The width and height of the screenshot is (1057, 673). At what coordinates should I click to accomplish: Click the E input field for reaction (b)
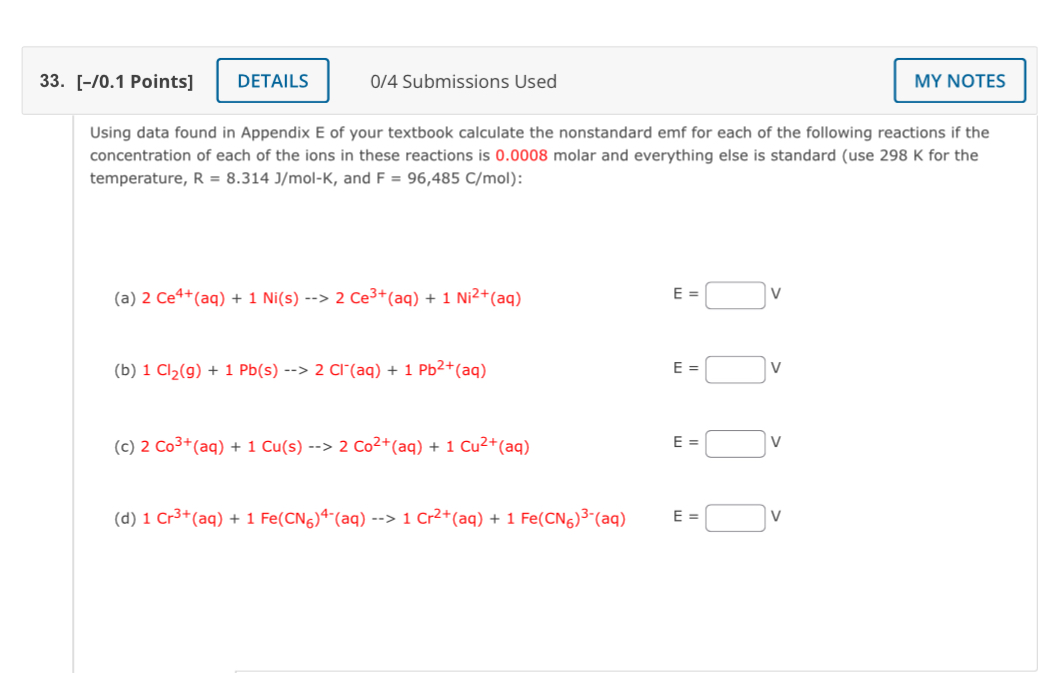point(735,369)
